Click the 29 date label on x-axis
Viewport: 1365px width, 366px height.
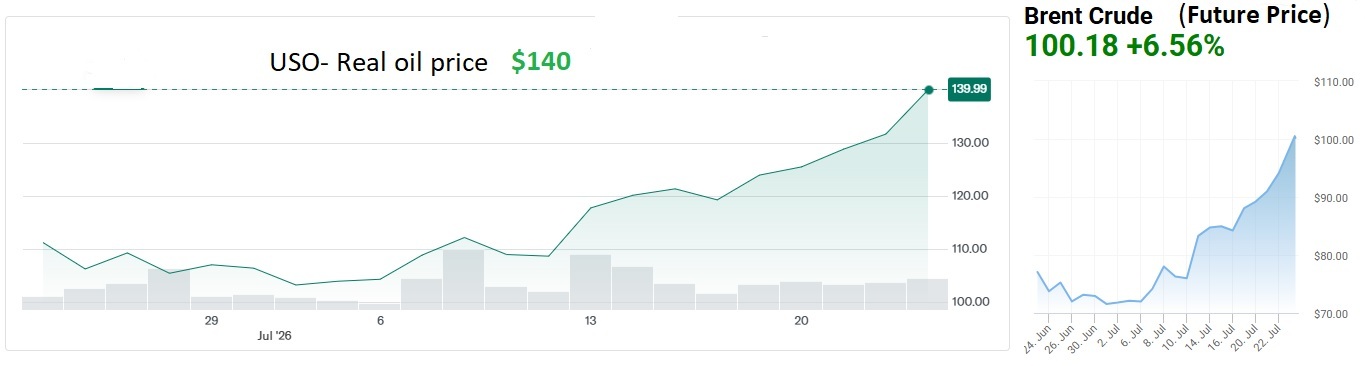[x=211, y=321]
